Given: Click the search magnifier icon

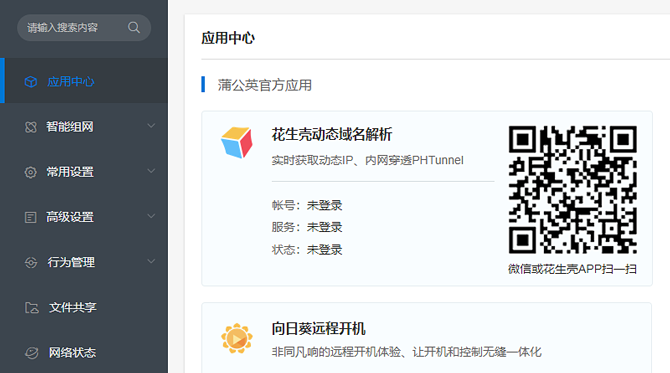Looking at the screenshot, I should point(134,28).
